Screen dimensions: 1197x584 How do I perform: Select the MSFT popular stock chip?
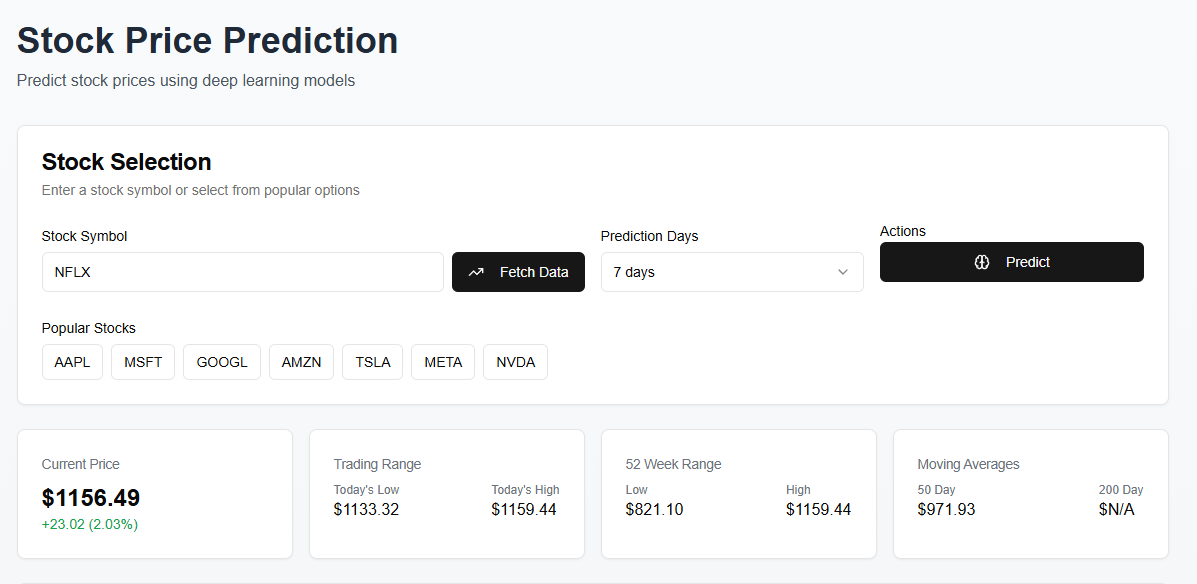click(x=142, y=361)
